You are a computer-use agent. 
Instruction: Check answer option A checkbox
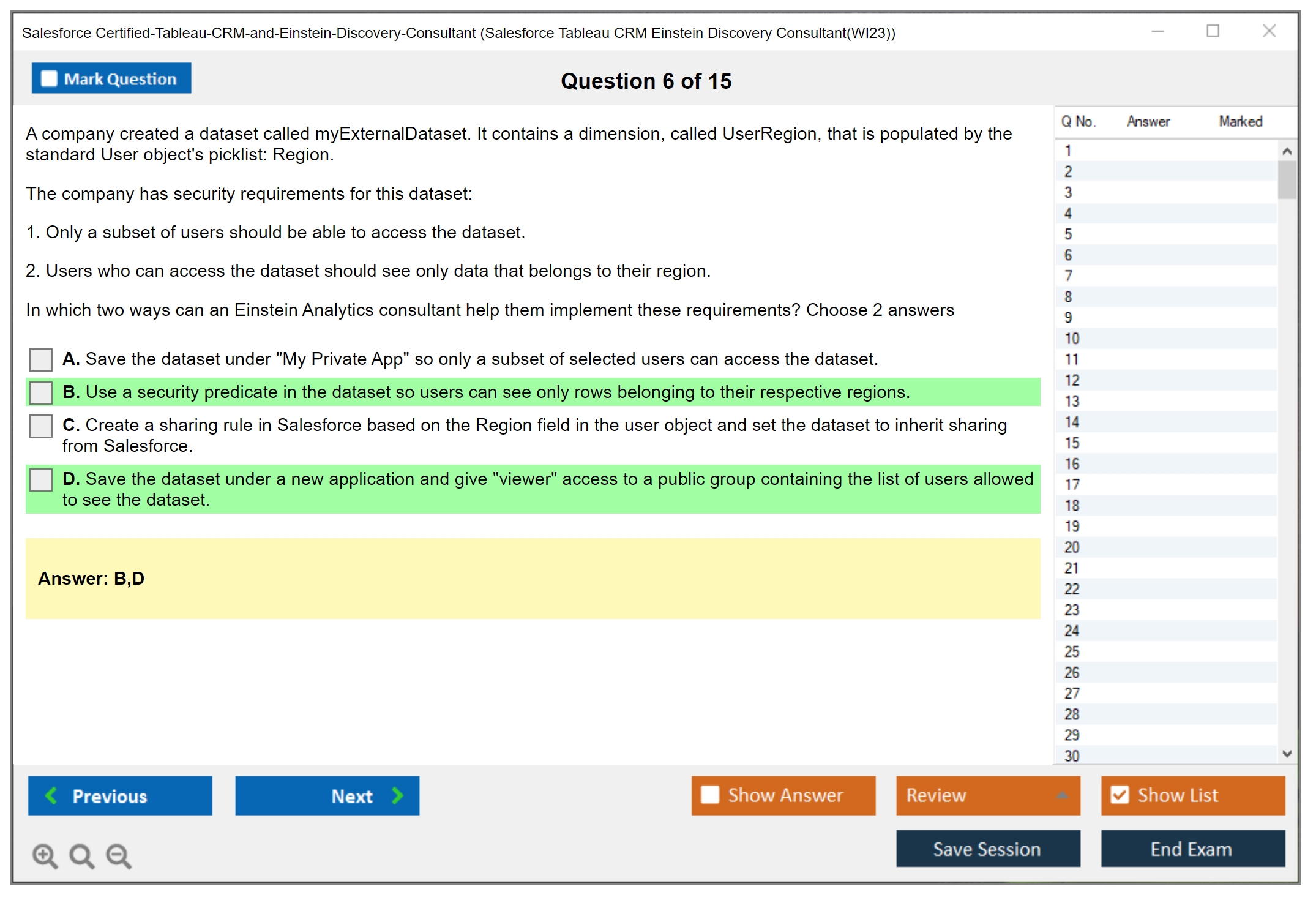point(41,359)
